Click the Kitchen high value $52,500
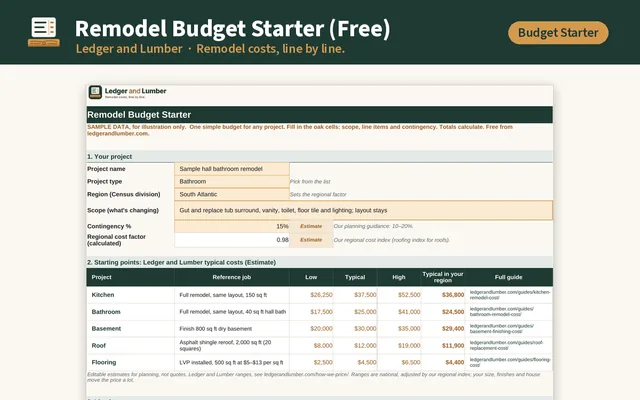The width and height of the screenshot is (640, 400). (x=409, y=295)
